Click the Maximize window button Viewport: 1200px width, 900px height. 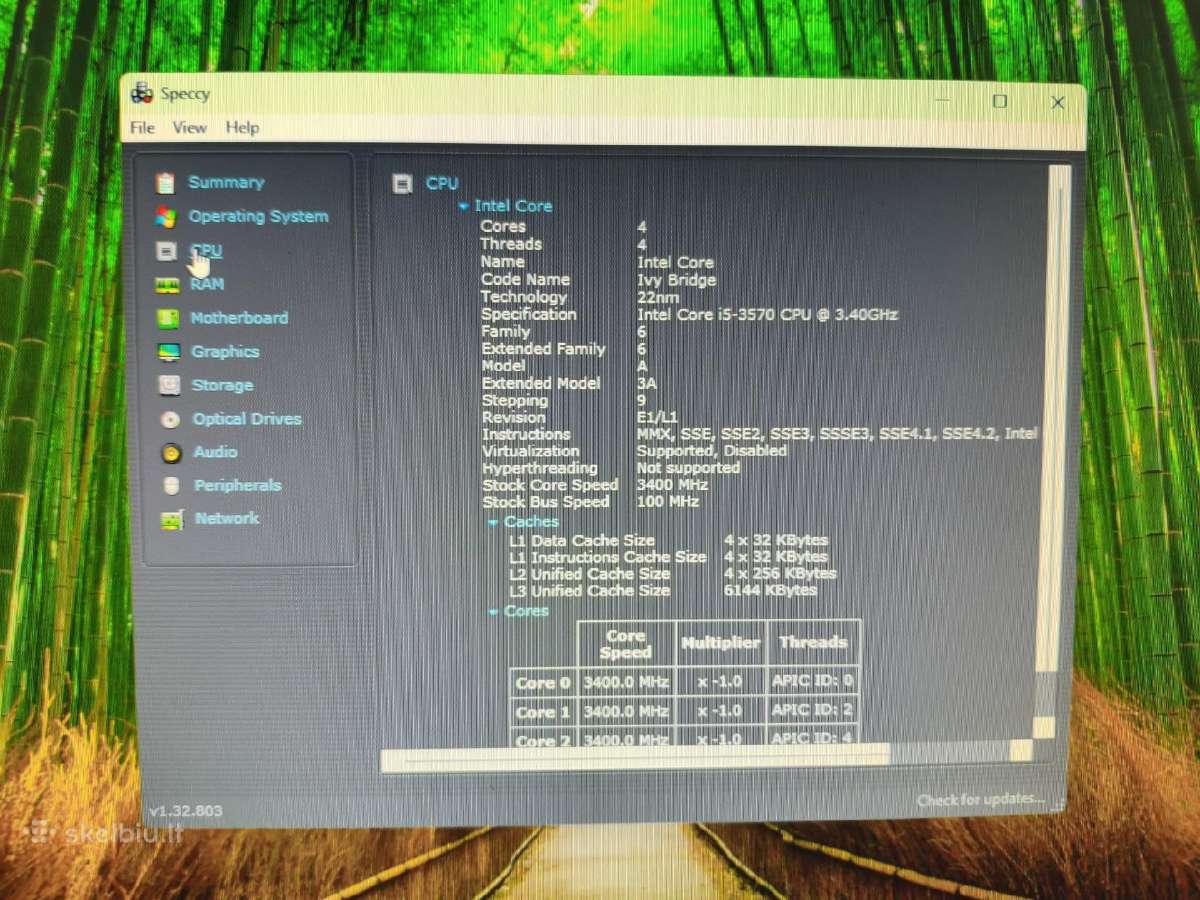pos(1000,102)
